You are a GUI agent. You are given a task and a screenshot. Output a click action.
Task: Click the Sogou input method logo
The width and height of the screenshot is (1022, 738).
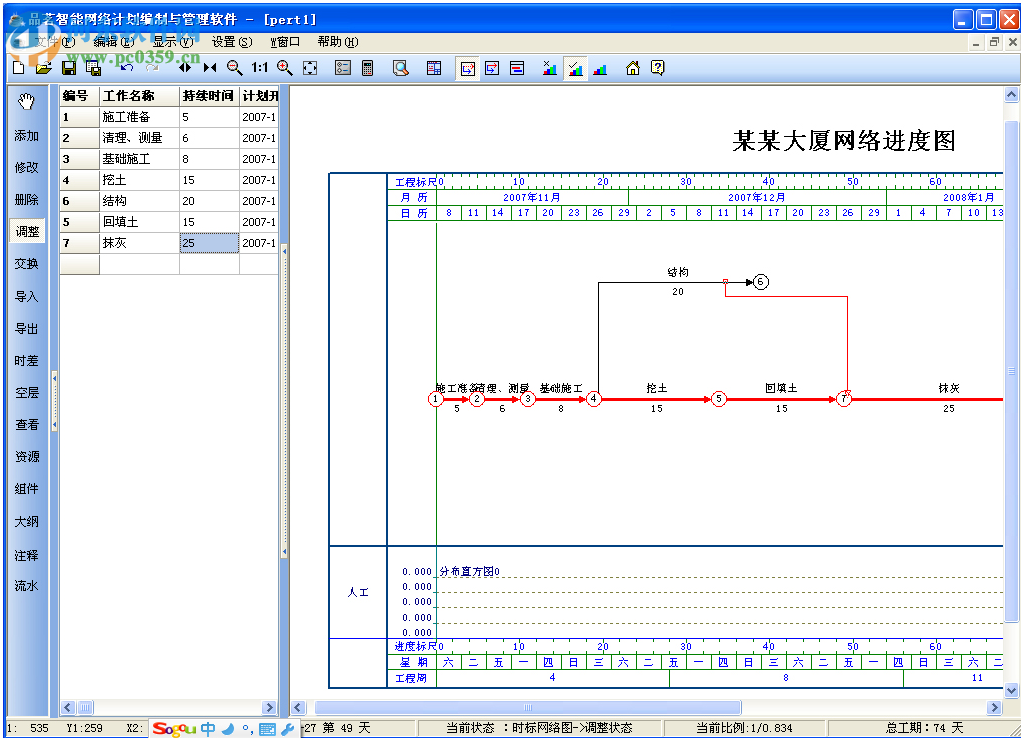coord(173,728)
